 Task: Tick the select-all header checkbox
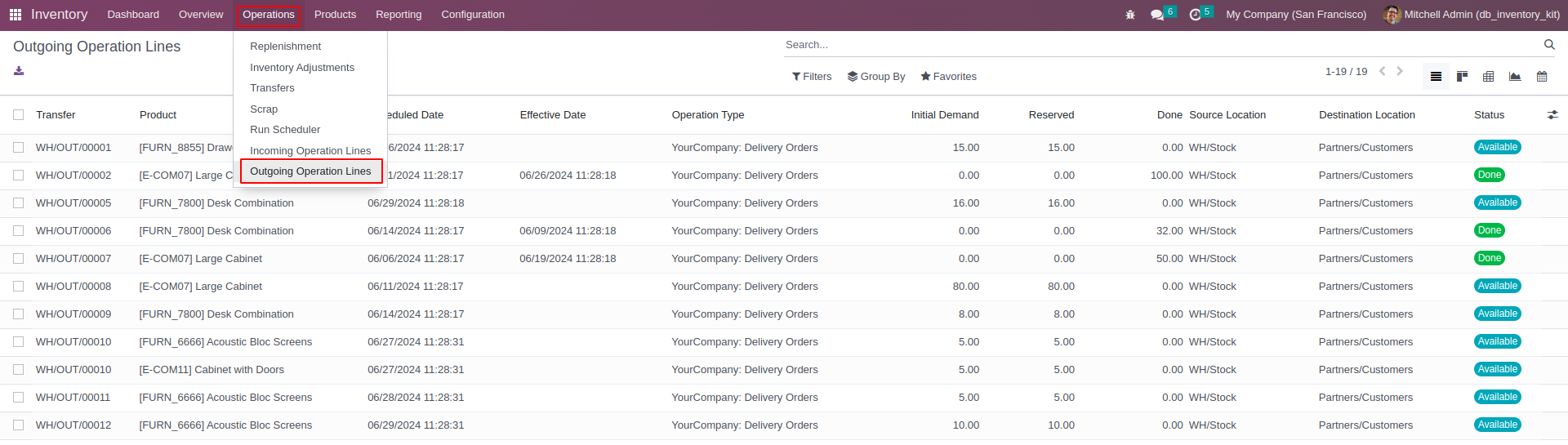pos(19,115)
